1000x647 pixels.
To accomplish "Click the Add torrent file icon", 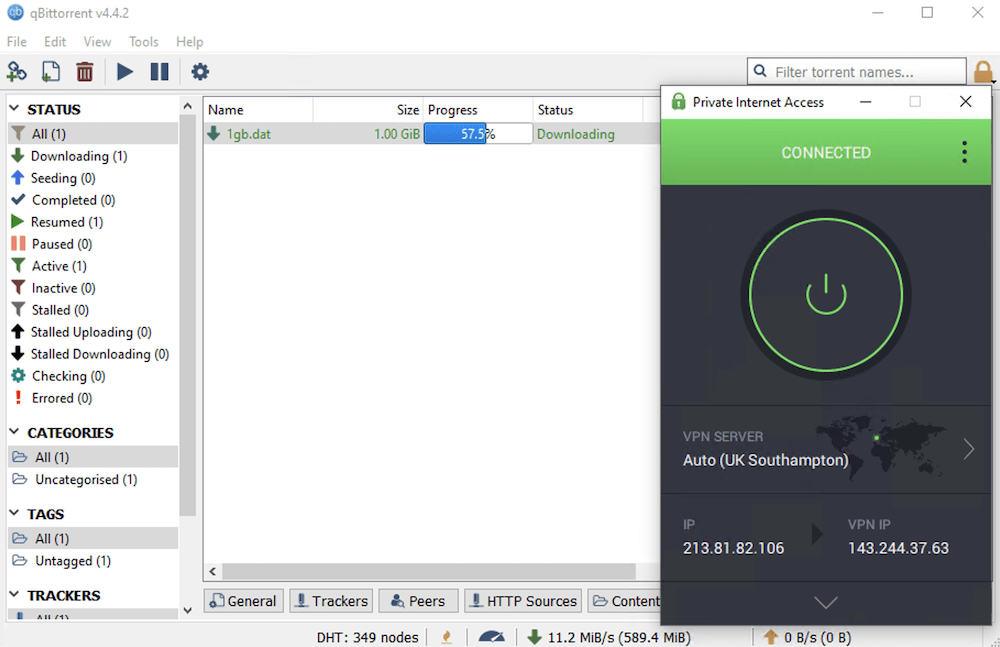I will (x=50, y=71).
